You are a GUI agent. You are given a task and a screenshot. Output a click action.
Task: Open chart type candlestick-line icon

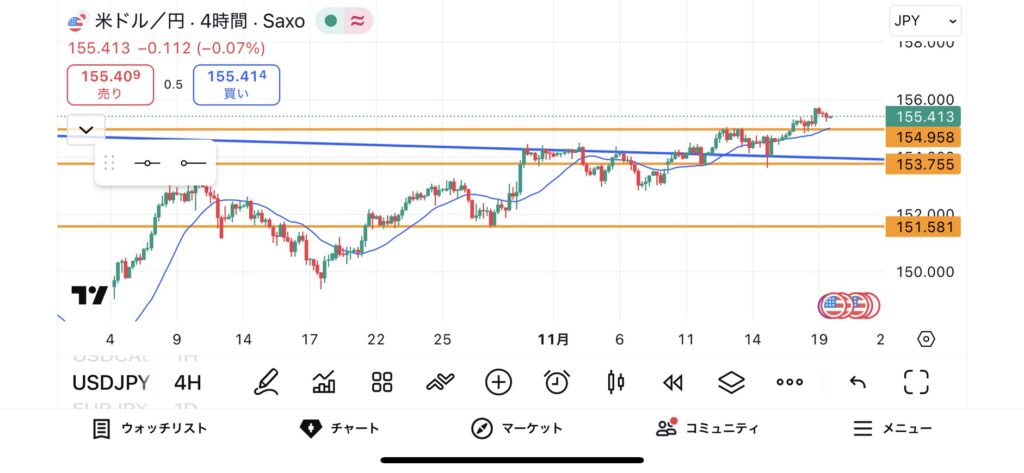click(324, 381)
